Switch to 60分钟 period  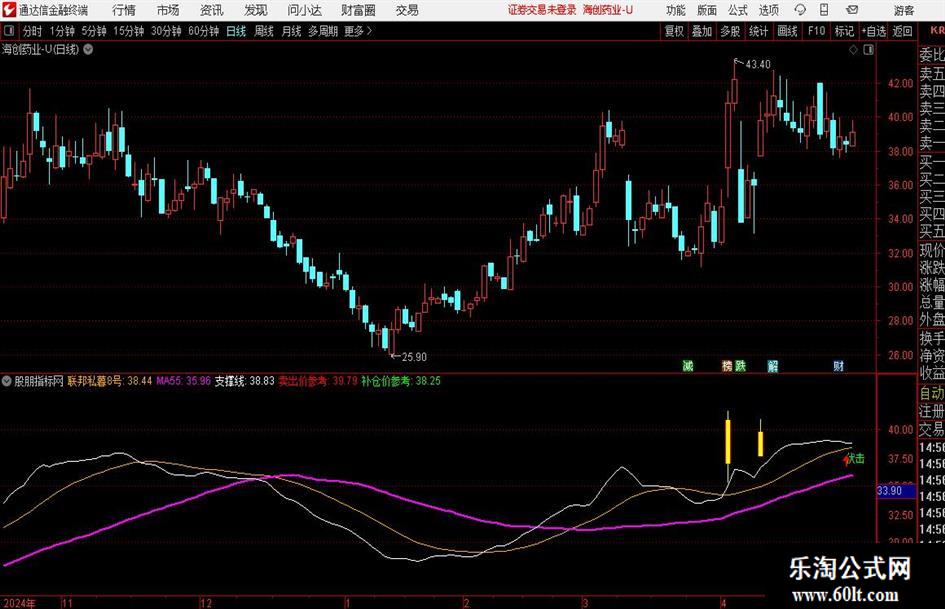[x=203, y=31]
